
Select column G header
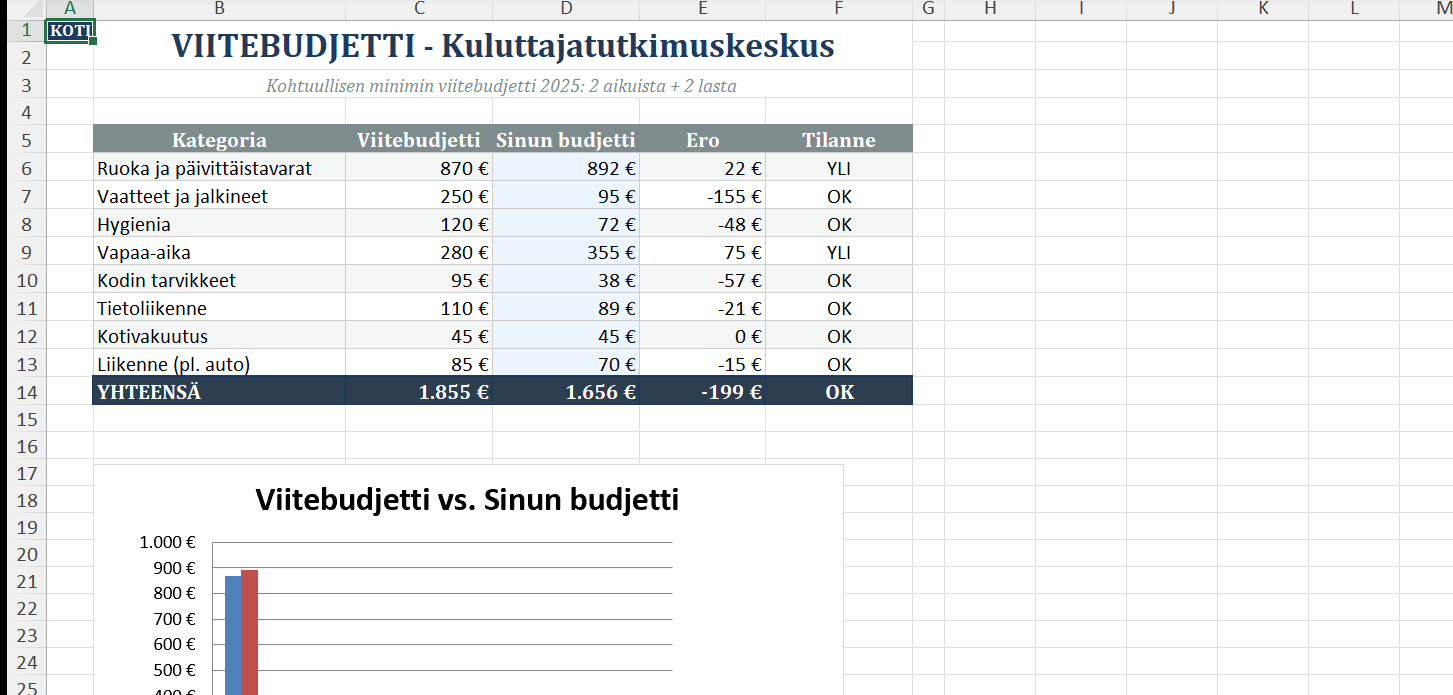pos(928,9)
